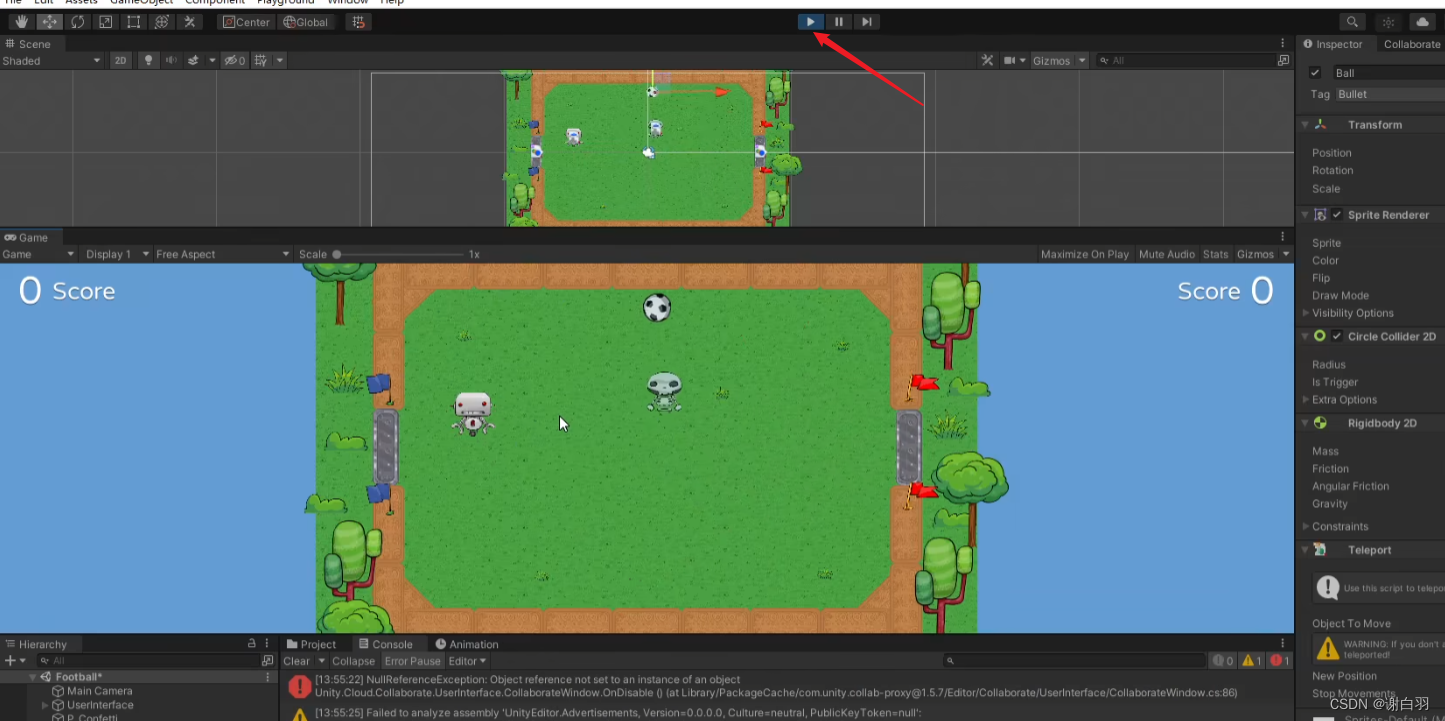The height and width of the screenshot is (721, 1445).
Task: Step forward one frame
Action: 867,22
